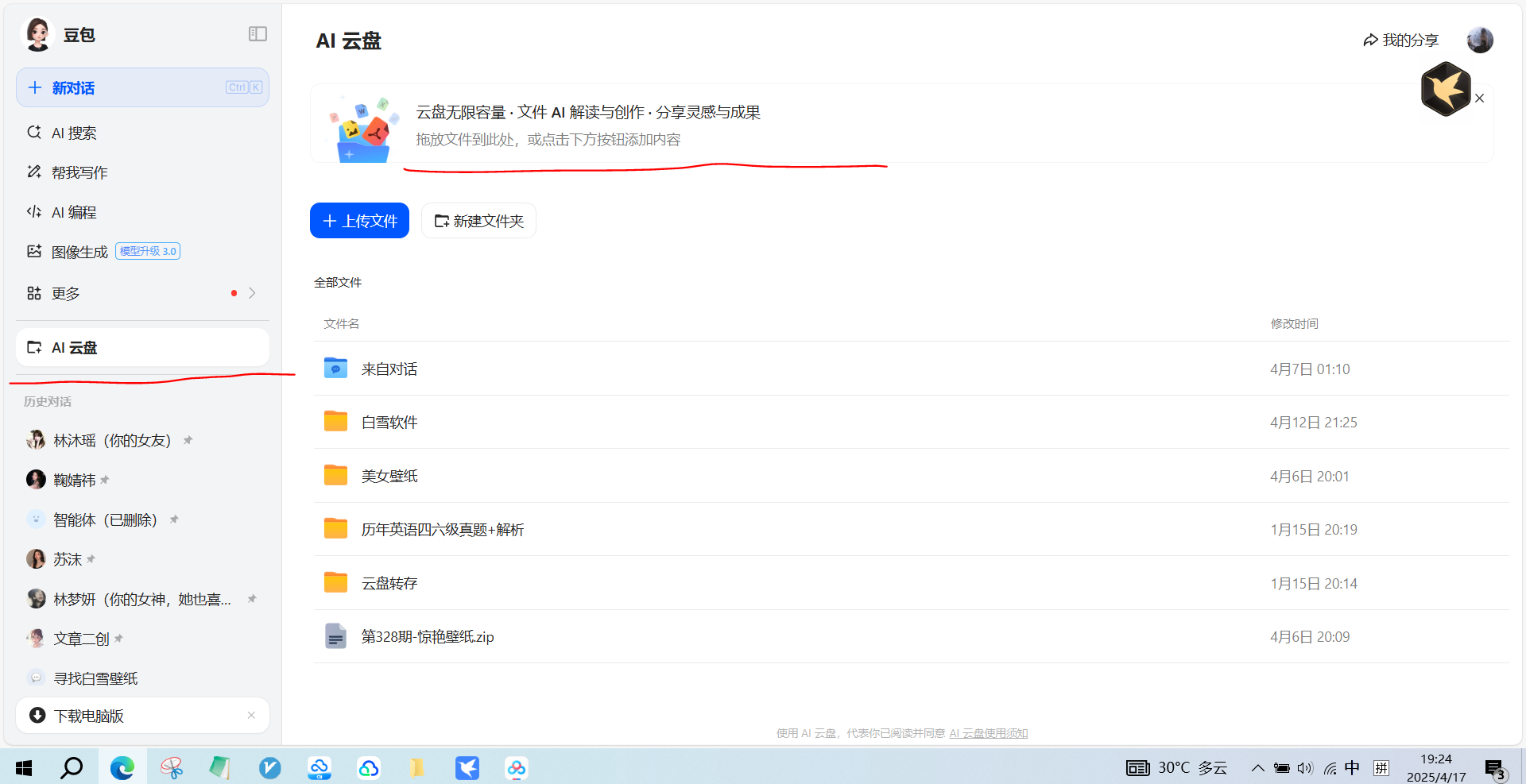Open the weather 30°C 多云 widget

1178,767
